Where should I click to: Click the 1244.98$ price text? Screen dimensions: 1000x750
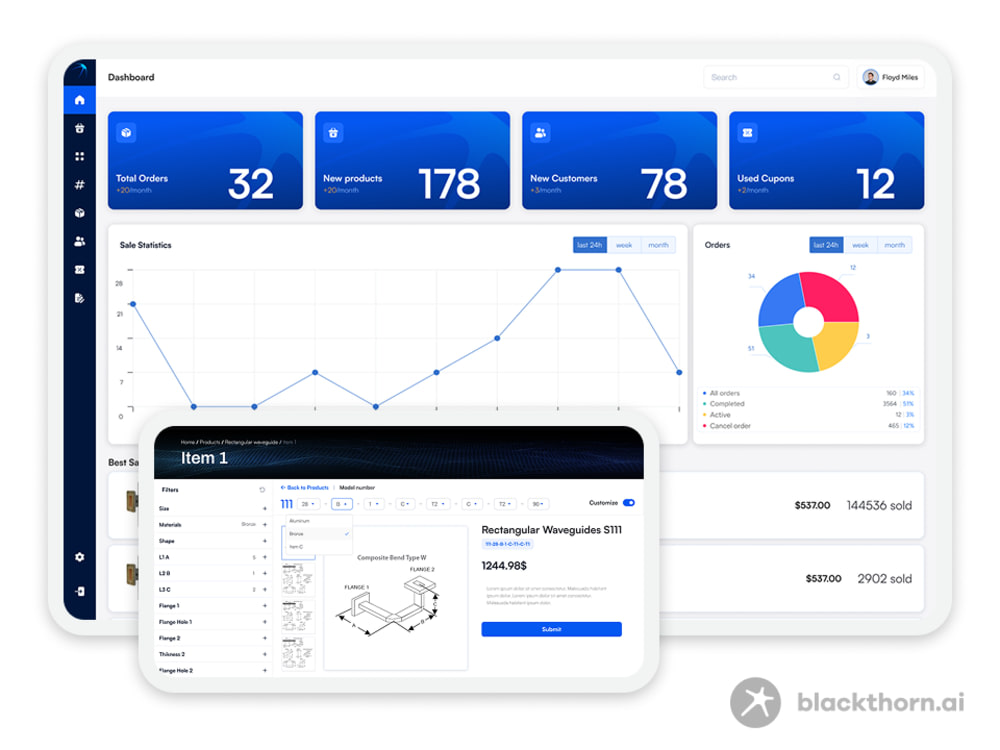pyautogui.click(x=504, y=566)
